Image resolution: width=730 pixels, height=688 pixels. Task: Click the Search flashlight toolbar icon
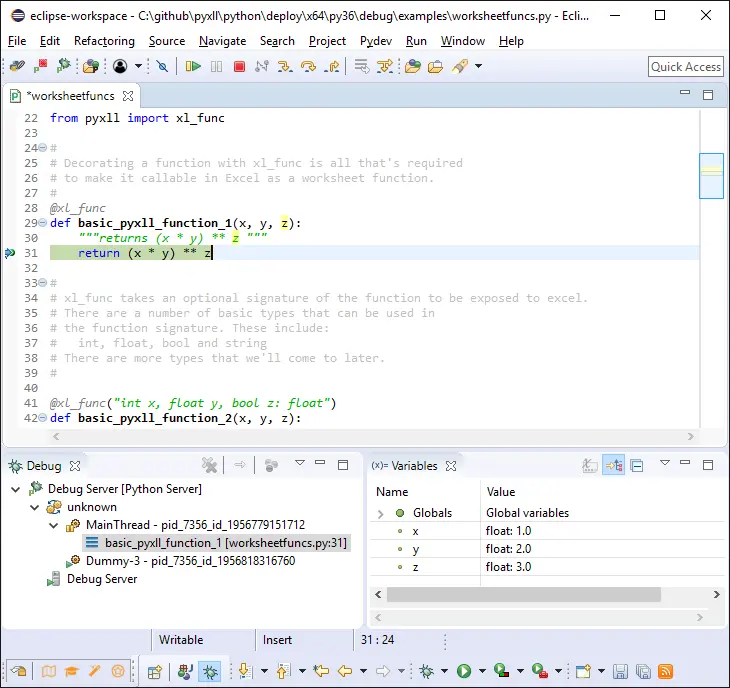point(460,67)
